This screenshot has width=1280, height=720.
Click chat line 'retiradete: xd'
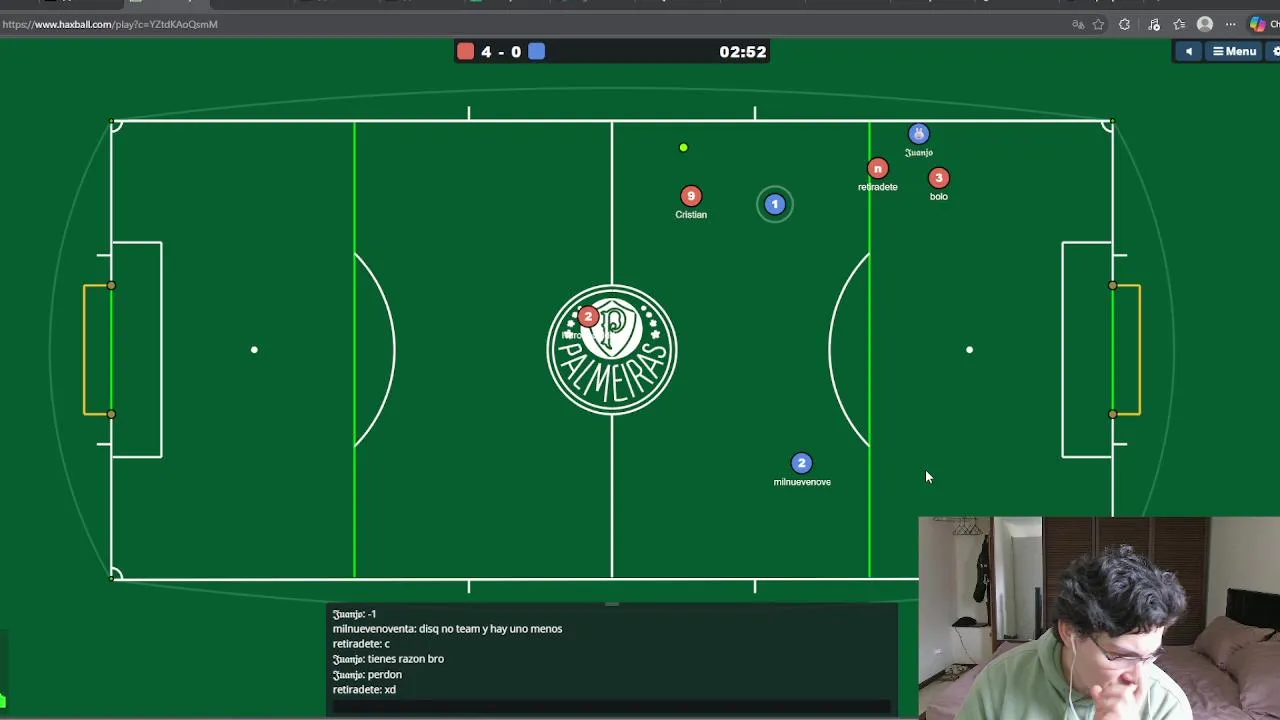coord(364,690)
